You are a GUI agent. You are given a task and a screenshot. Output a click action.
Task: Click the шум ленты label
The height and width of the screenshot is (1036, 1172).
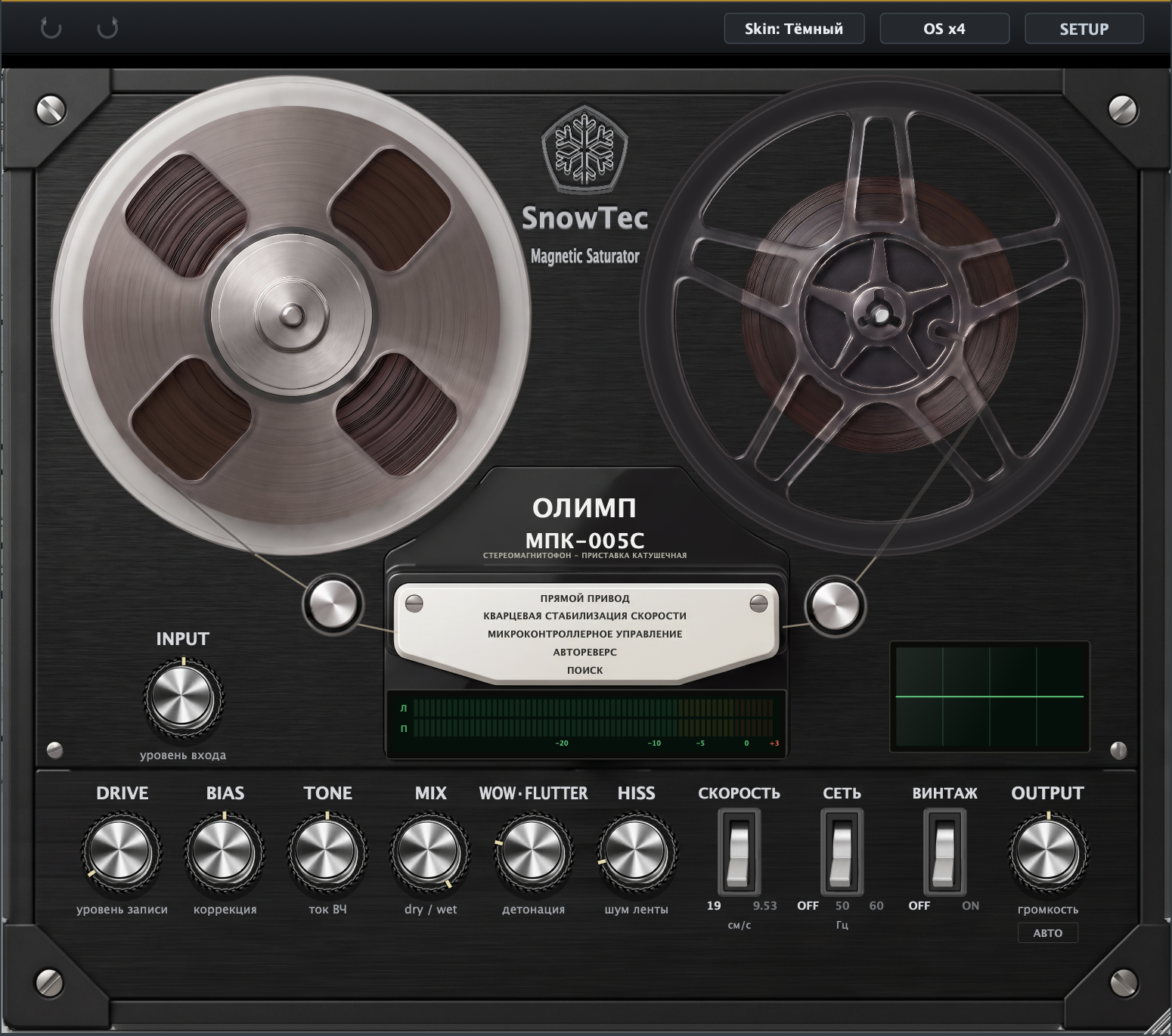pos(636,910)
